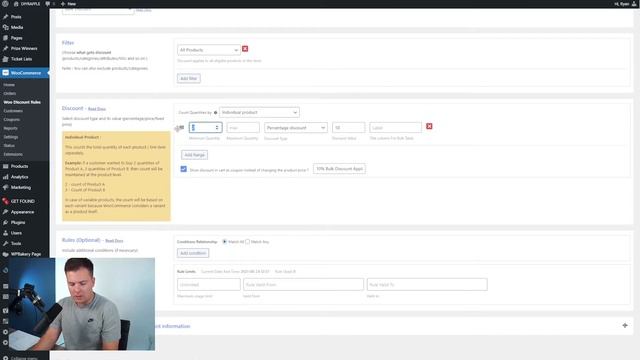
Task: Select the Match All radio option
Action: pos(224,242)
